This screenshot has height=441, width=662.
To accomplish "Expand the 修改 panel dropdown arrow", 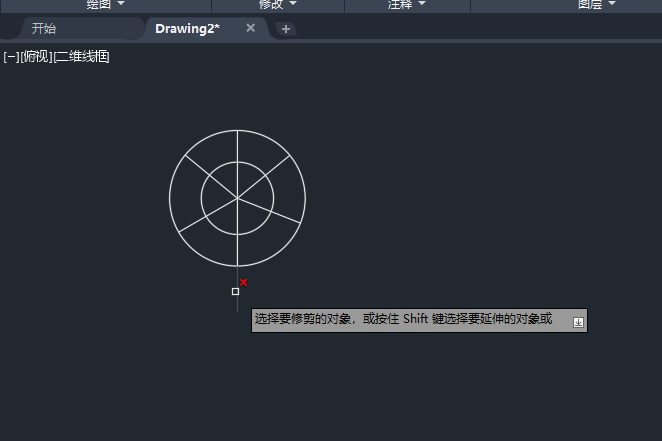I will pyautogui.click(x=293, y=3).
